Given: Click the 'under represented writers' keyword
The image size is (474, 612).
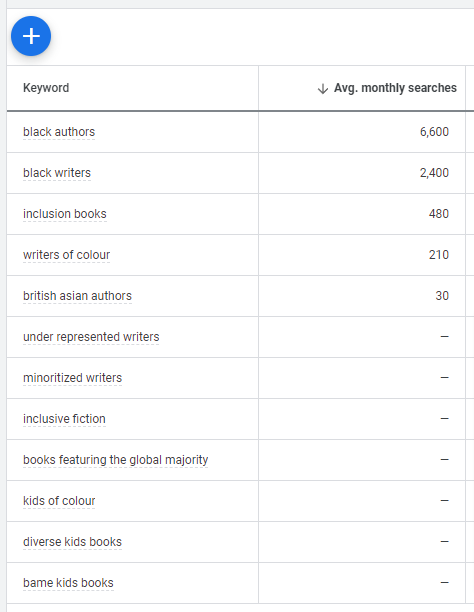Looking at the screenshot, I should (91, 337).
